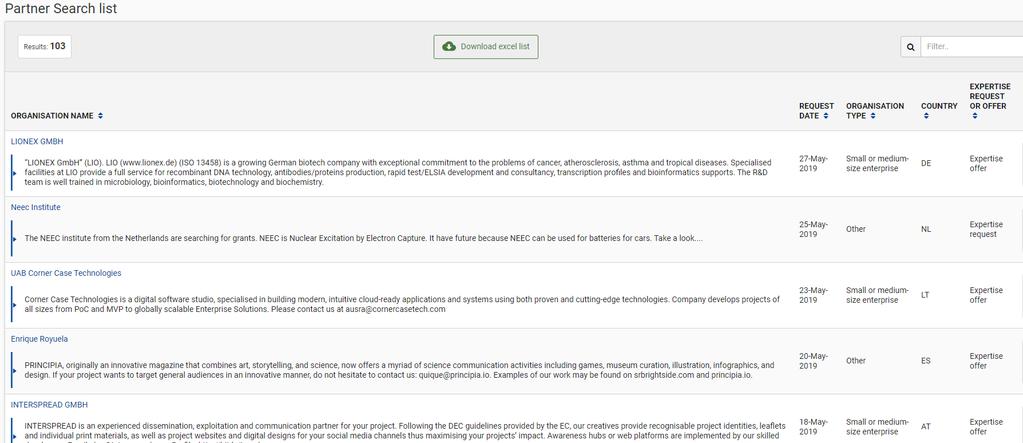Click Expertise request in Neec Institute row

[986, 229]
